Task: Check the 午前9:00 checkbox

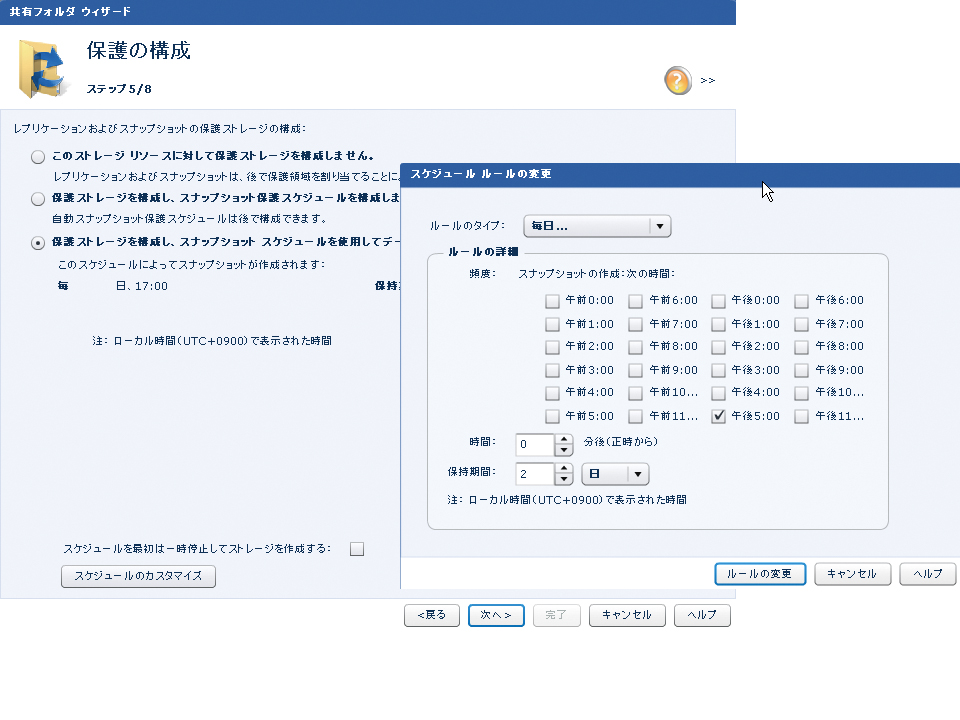Action: point(636,370)
